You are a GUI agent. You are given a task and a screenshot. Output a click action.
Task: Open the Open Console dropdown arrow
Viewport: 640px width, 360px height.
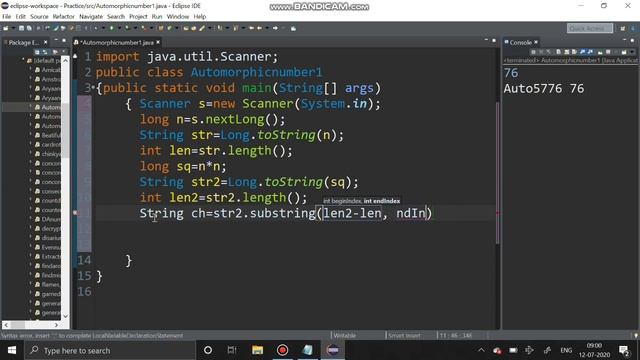pos(632,52)
